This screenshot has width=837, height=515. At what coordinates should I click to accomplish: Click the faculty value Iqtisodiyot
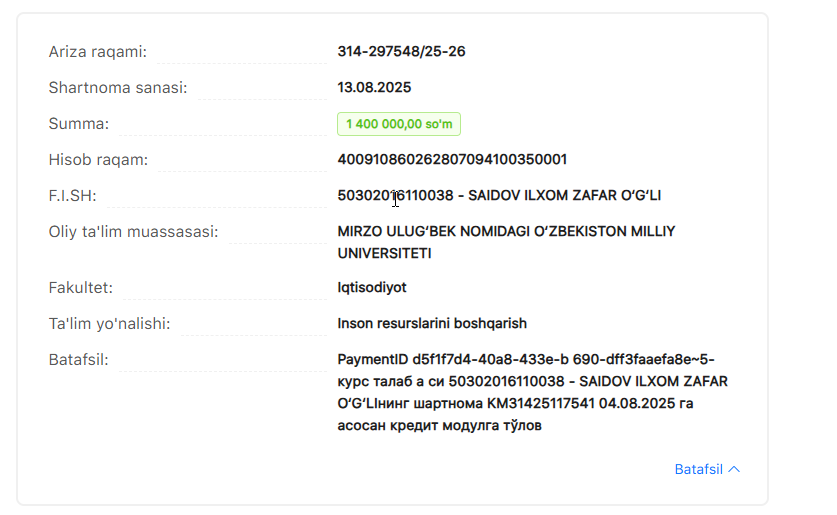[x=372, y=287]
